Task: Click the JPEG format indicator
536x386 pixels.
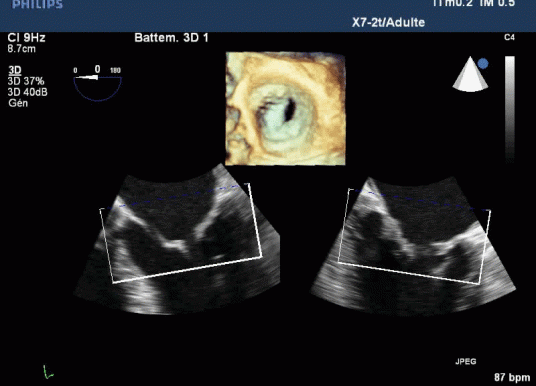Action: point(466,361)
